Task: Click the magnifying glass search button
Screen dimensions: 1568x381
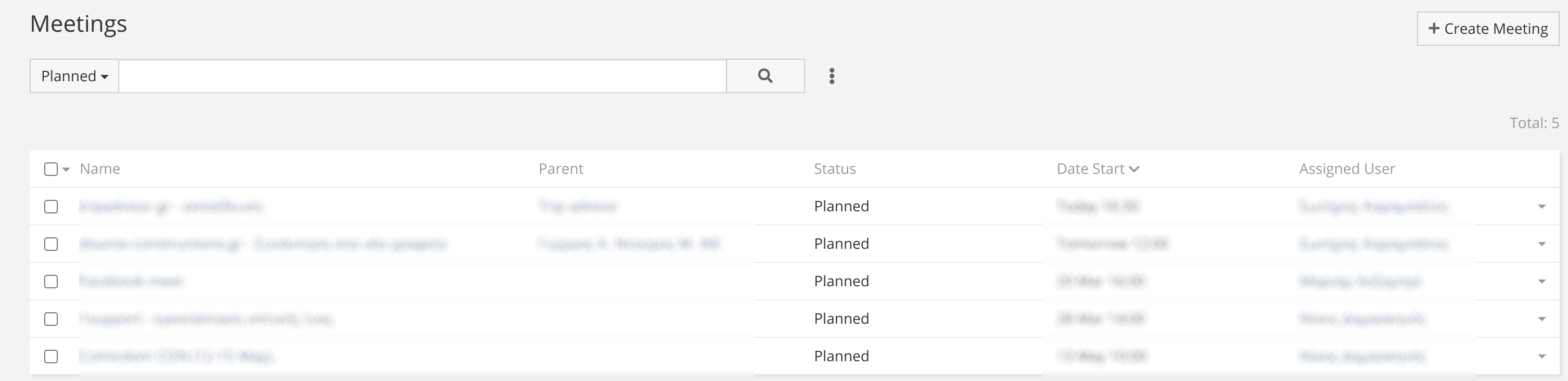Action: 765,76
